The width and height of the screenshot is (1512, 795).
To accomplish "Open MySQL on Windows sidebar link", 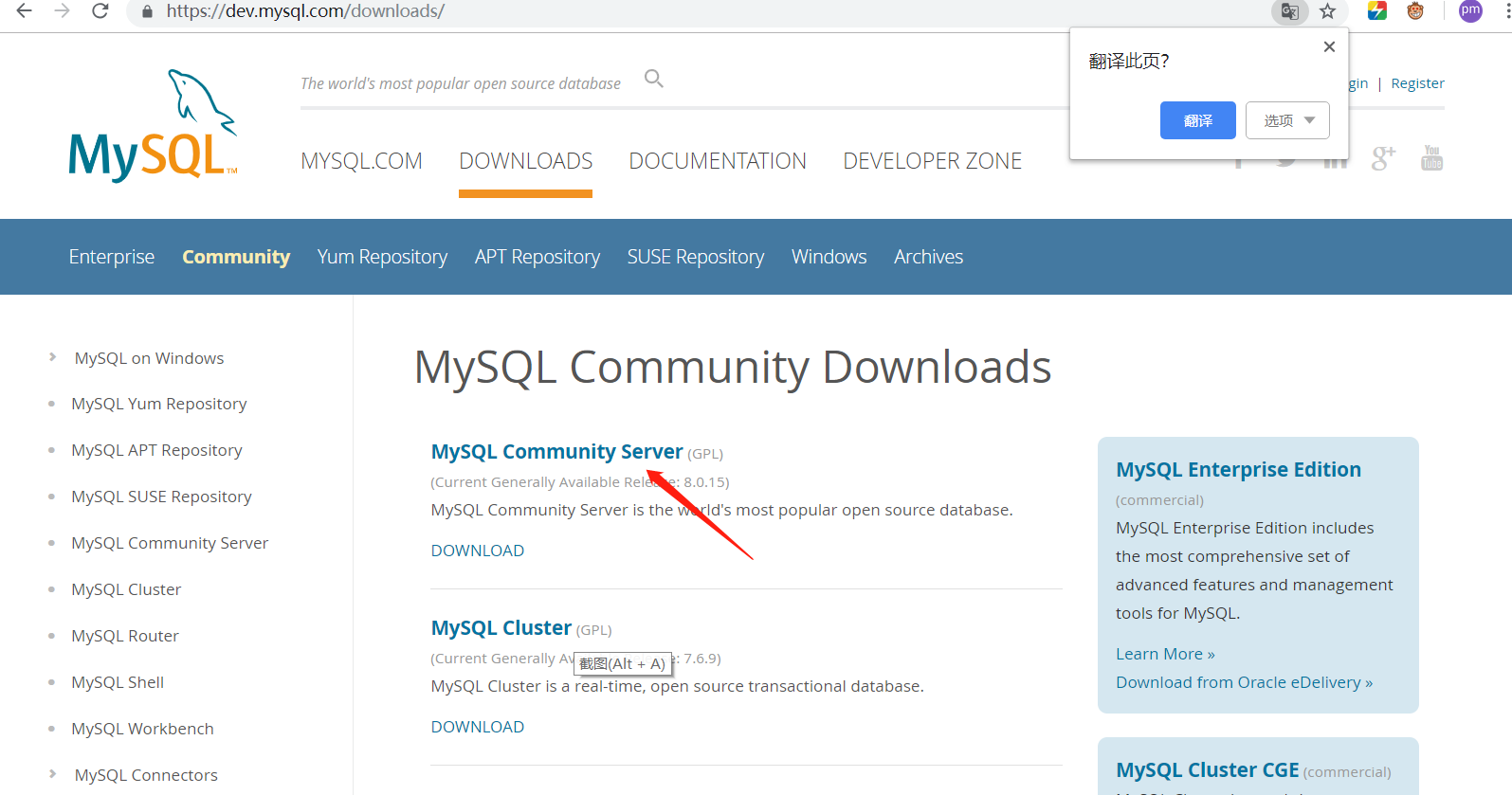I will point(150,358).
